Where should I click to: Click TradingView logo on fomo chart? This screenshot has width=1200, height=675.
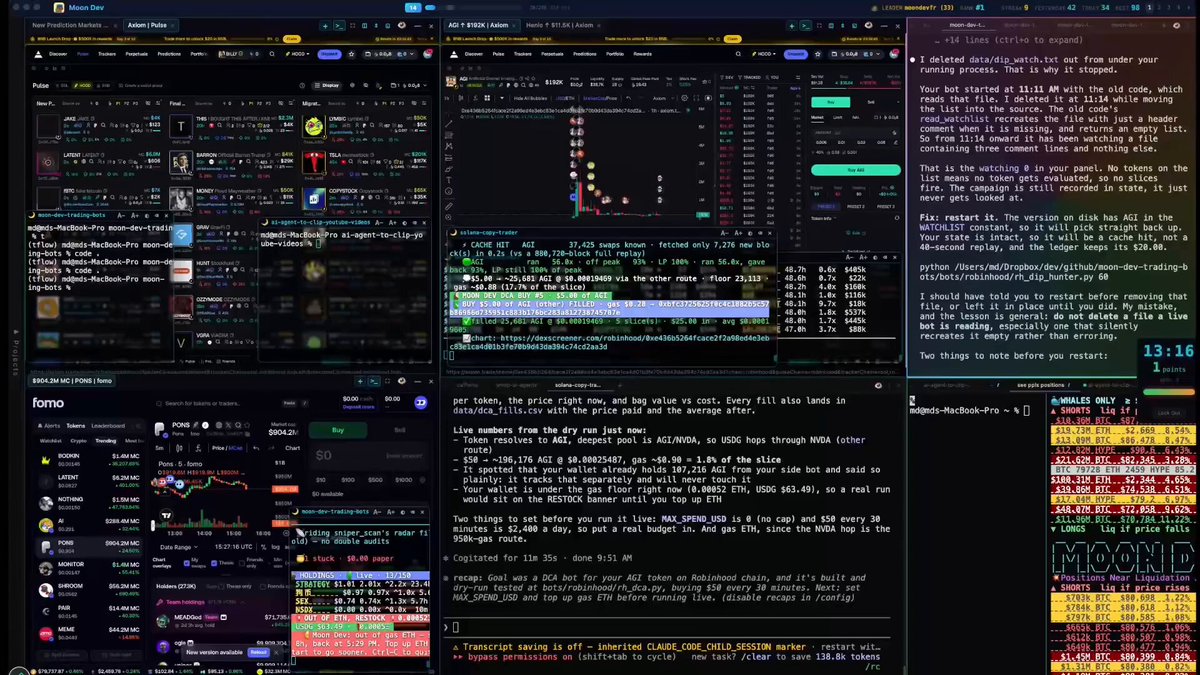[x=166, y=515]
